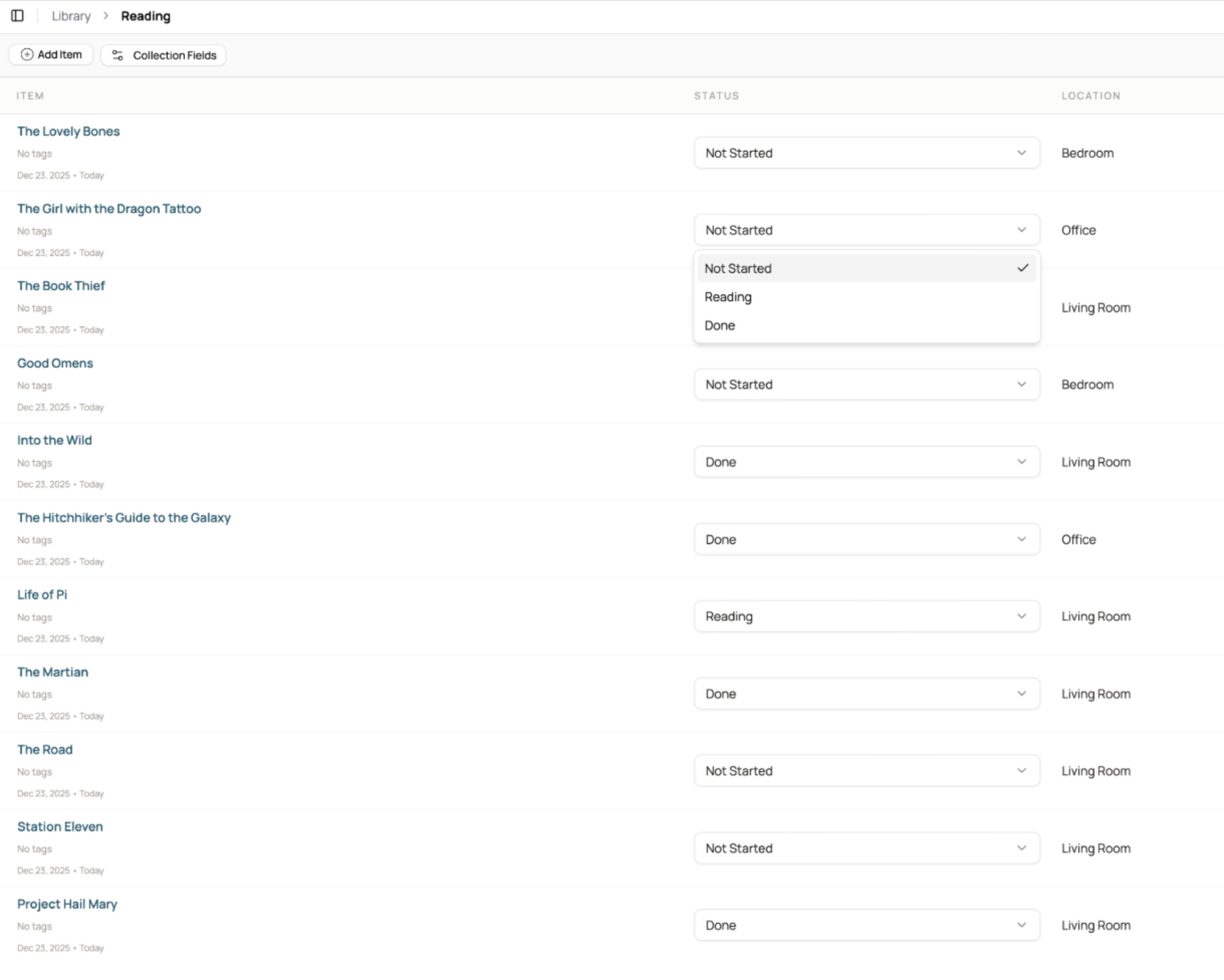Click the checkmark beside Not Started option
The height and width of the screenshot is (980, 1224).
pos(1023,268)
